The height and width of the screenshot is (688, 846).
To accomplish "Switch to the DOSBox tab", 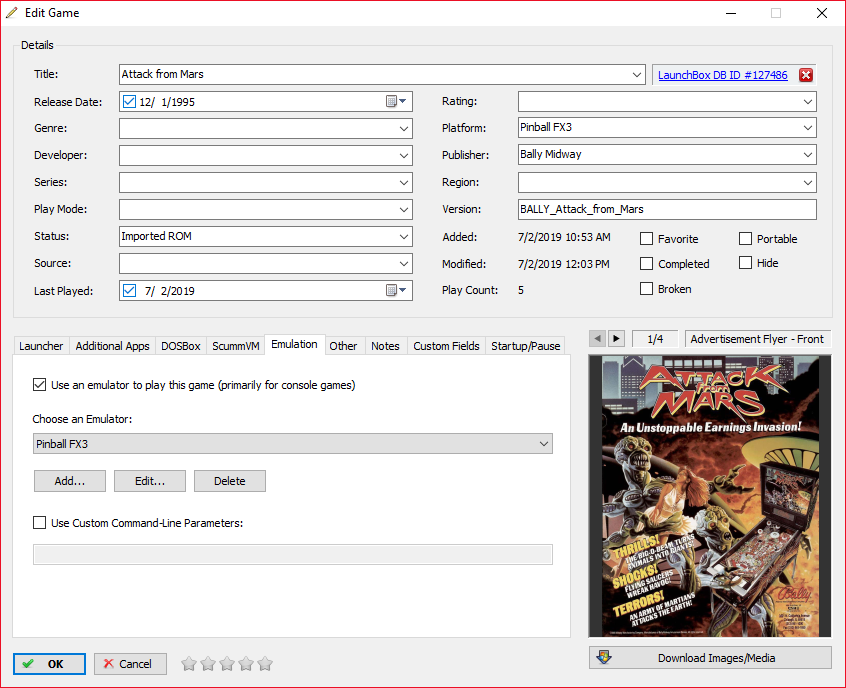I will tap(181, 346).
